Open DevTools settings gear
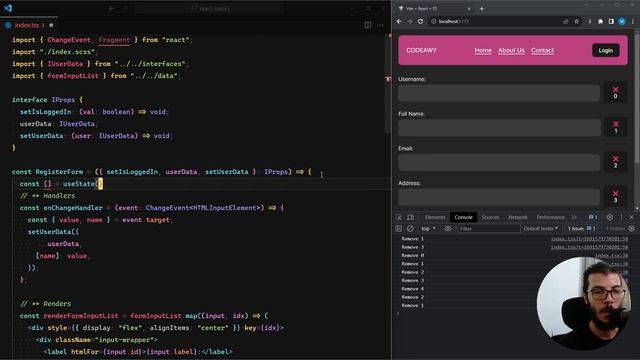This screenshot has width=640, height=360. (x=609, y=218)
